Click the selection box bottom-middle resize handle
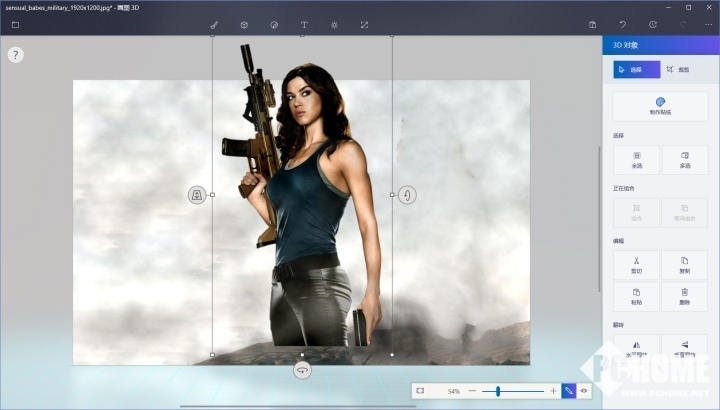Viewport: 720px width, 410px height. click(x=302, y=355)
